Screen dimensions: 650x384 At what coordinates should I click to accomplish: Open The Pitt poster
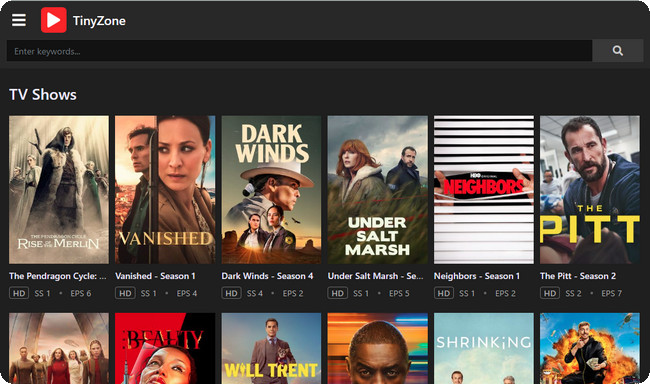click(x=590, y=190)
